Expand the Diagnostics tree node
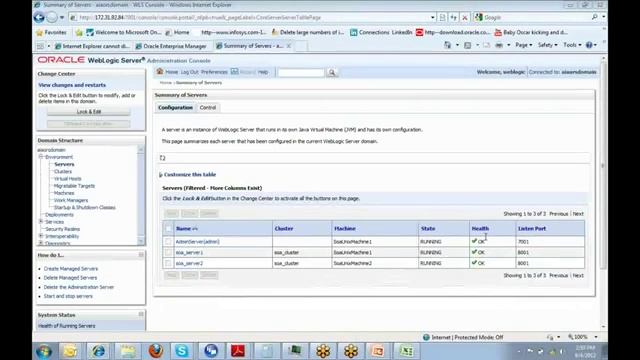640x360 pixels. [x=41, y=243]
